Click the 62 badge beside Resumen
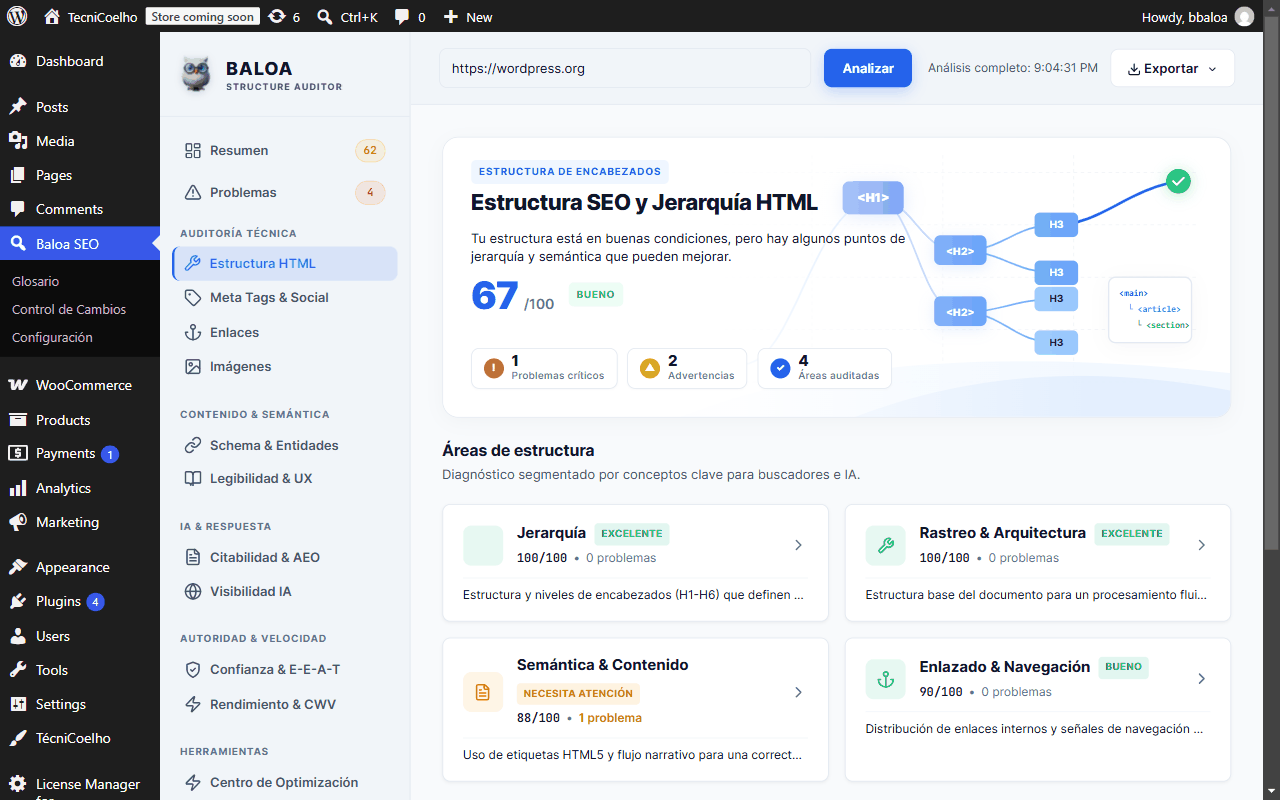Viewport: 1280px width, 800px height. point(370,151)
